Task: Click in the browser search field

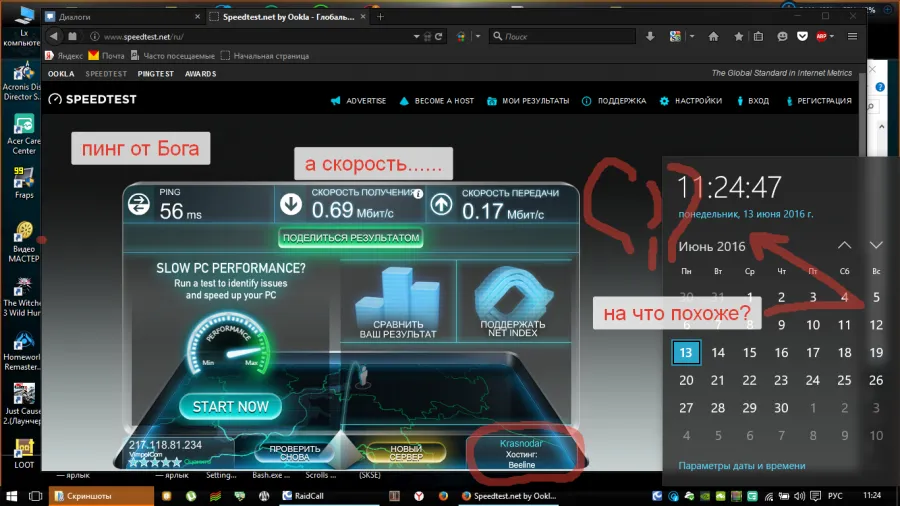Action: [562, 36]
